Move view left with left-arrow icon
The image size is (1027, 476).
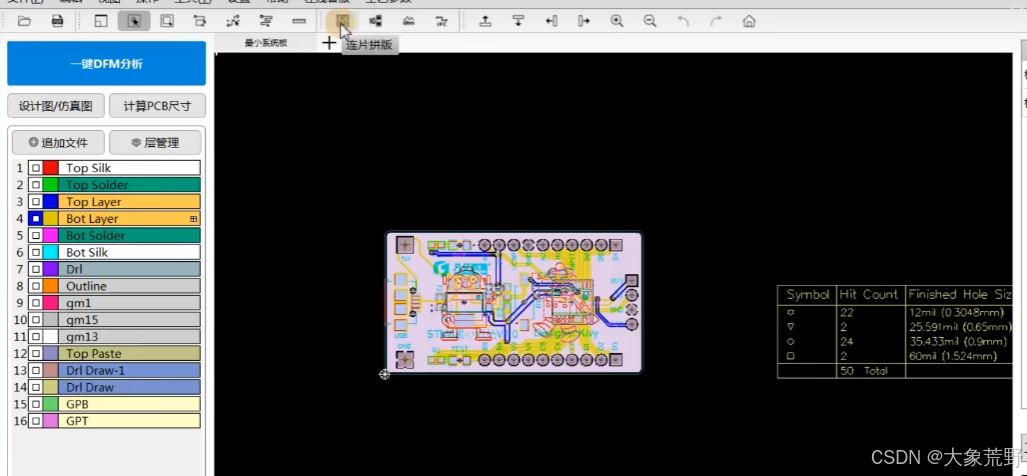tap(551, 21)
